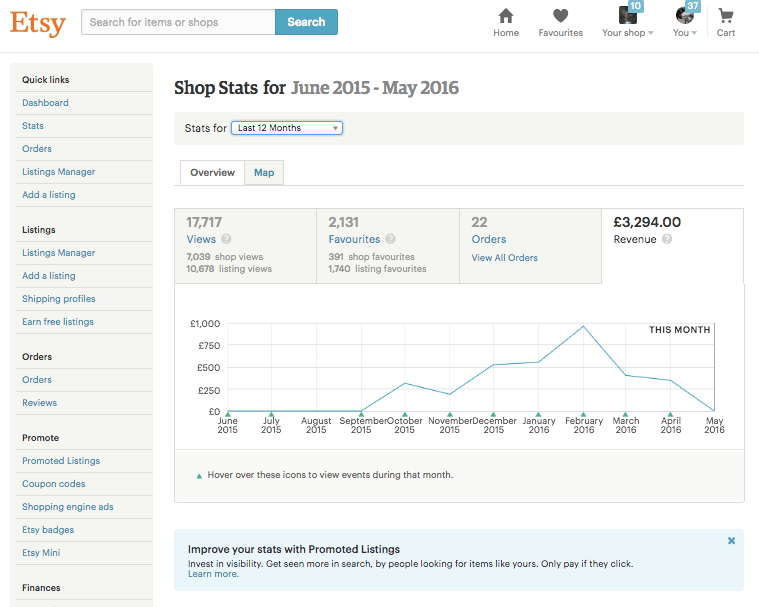Click the Home house icon
Image resolution: width=759 pixels, height=607 pixels.
(506, 16)
